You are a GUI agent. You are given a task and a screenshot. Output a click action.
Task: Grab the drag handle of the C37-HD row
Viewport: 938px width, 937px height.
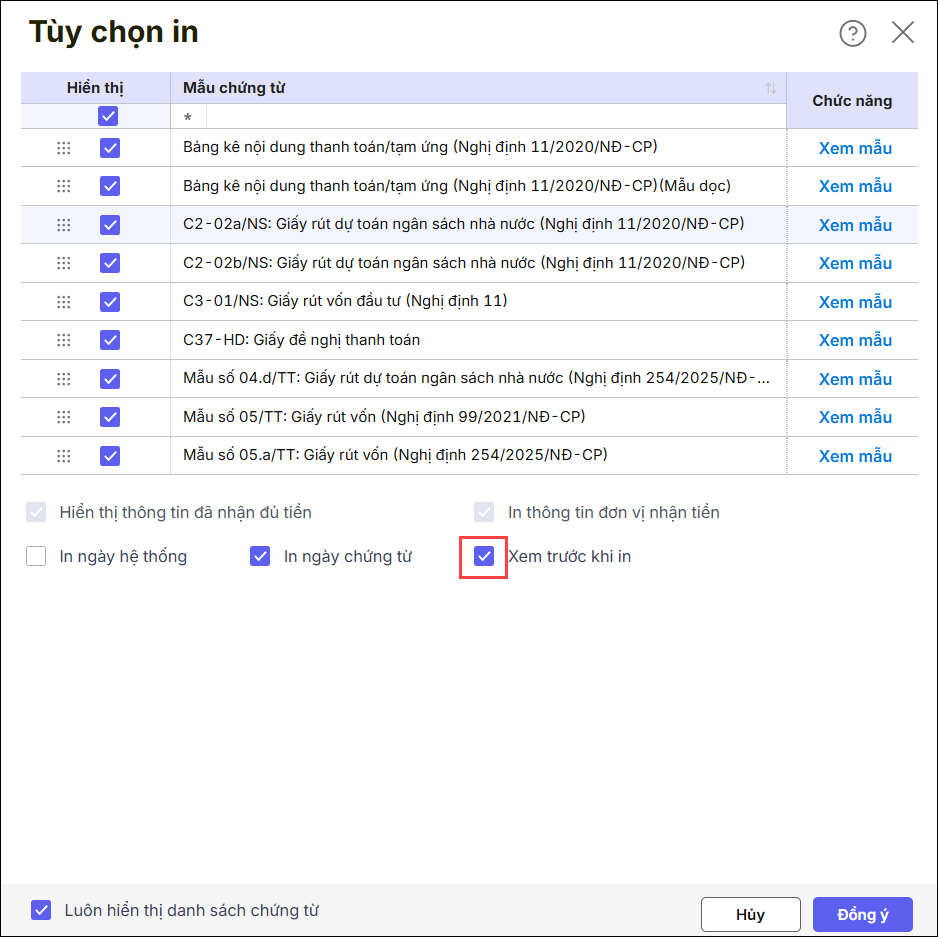(x=64, y=340)
